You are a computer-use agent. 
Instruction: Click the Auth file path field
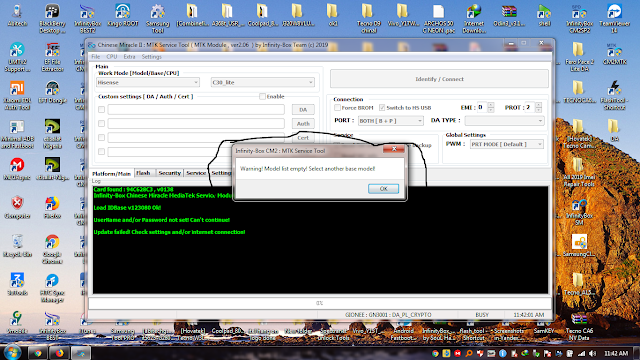click(x=196, y=123)
